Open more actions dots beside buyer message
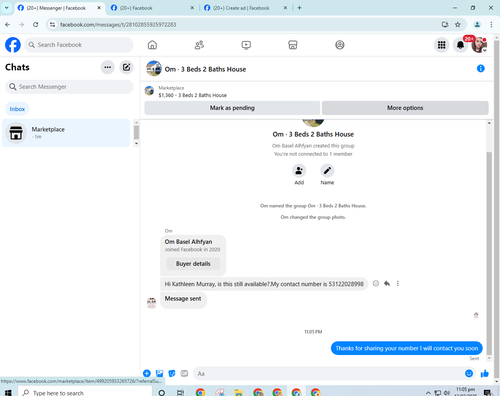The image size is (500, 396). tap(398, 284)
